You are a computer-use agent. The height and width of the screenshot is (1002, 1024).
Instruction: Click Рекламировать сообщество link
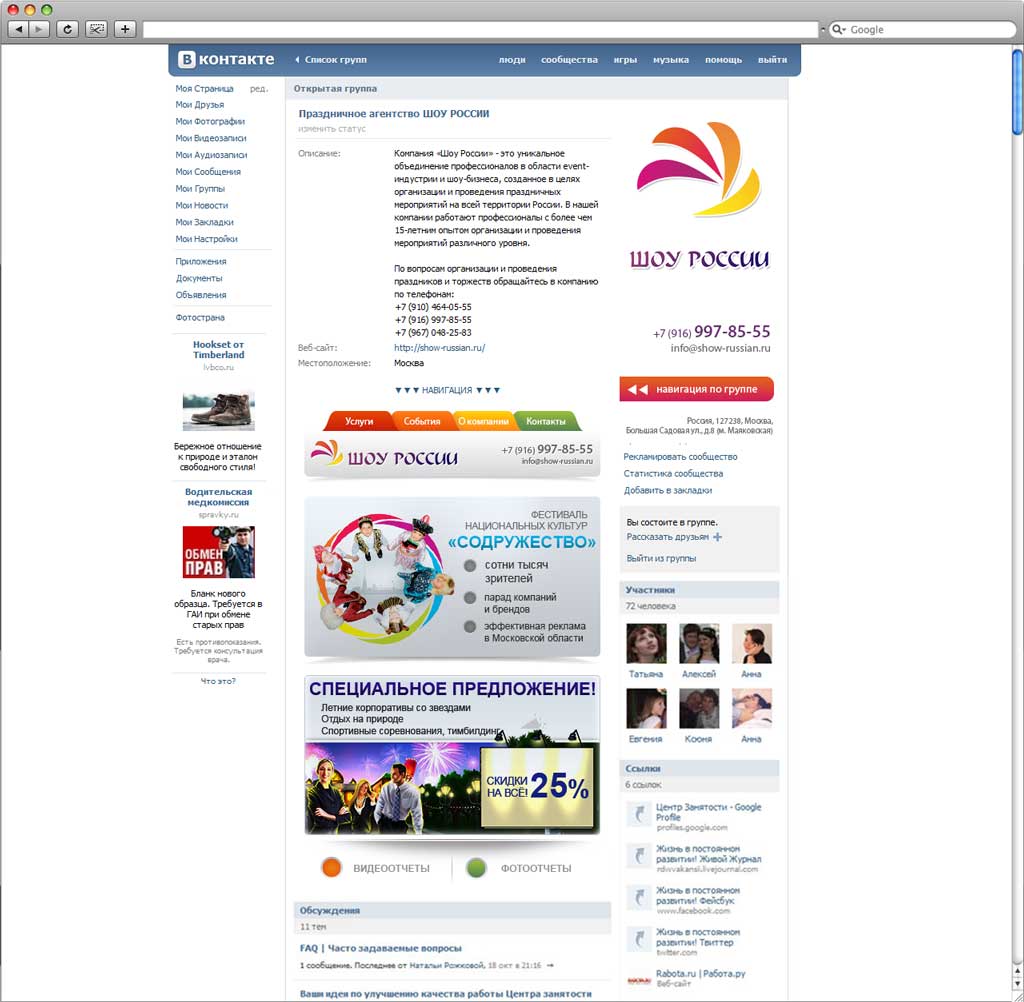[x=680, y=457]
